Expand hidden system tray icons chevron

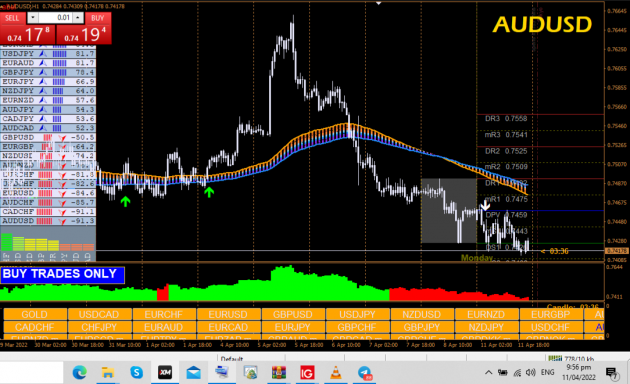click(x=489, y=372)
